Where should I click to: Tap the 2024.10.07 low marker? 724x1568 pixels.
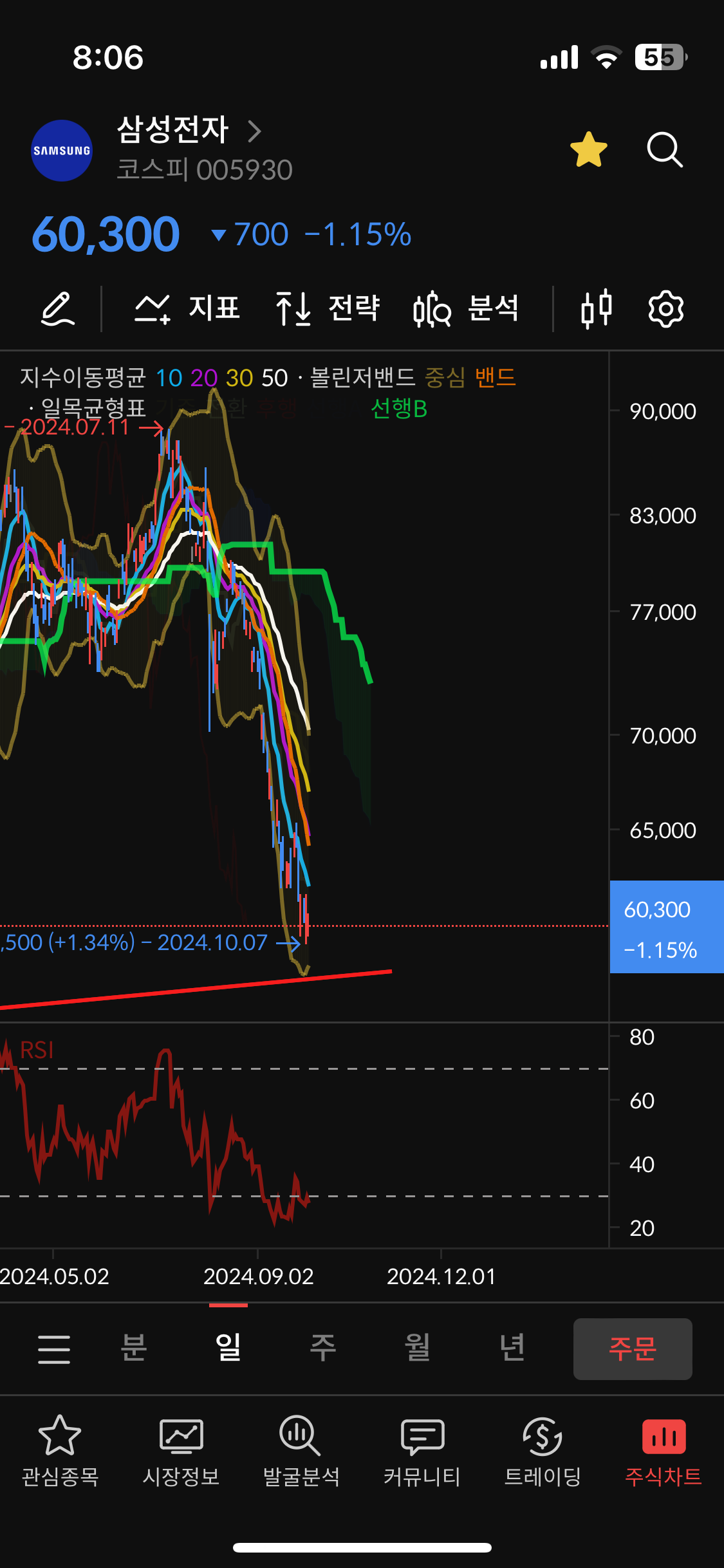[x=151, y=943]
